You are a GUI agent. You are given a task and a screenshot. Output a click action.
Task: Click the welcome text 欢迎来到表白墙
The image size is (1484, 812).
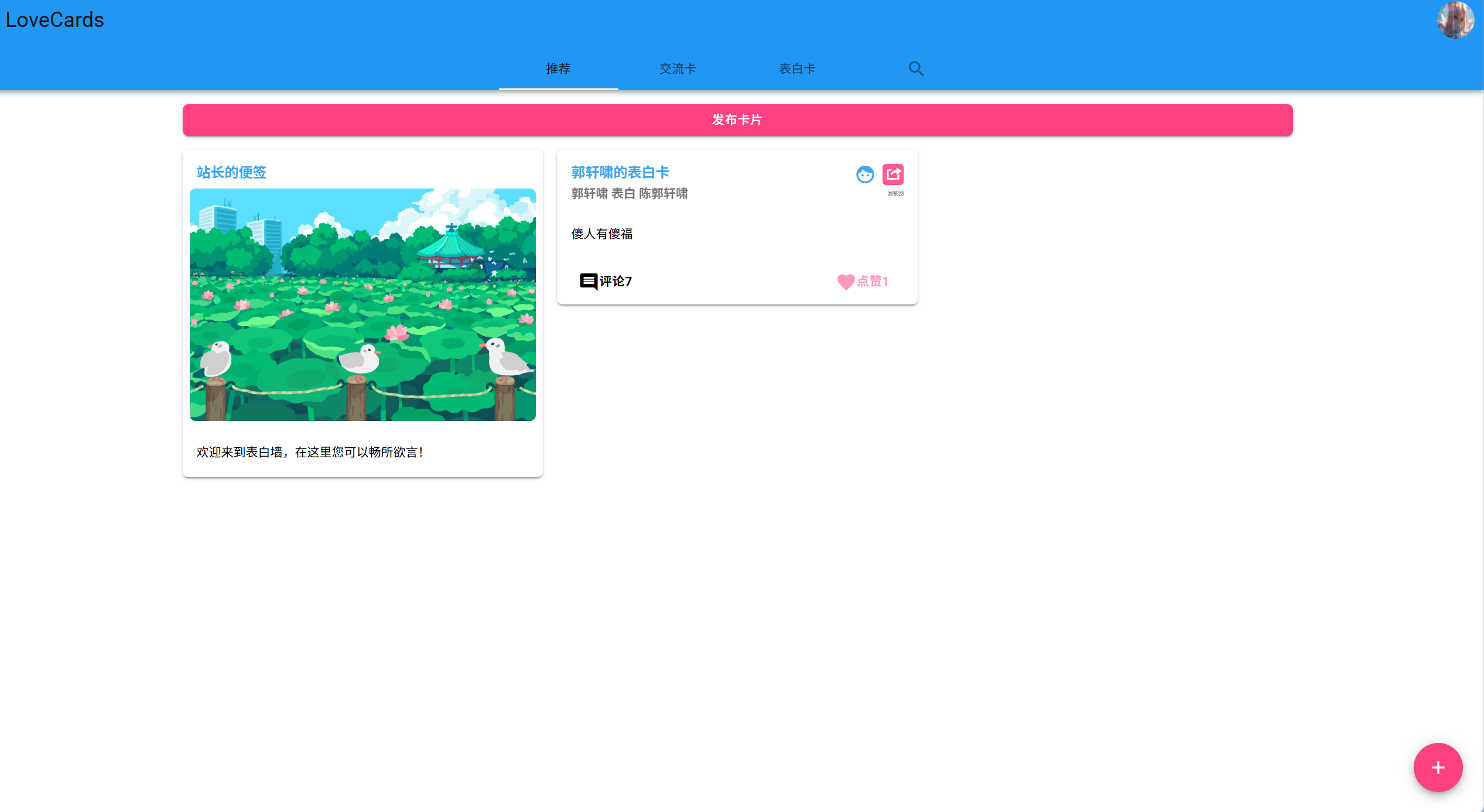309,453
